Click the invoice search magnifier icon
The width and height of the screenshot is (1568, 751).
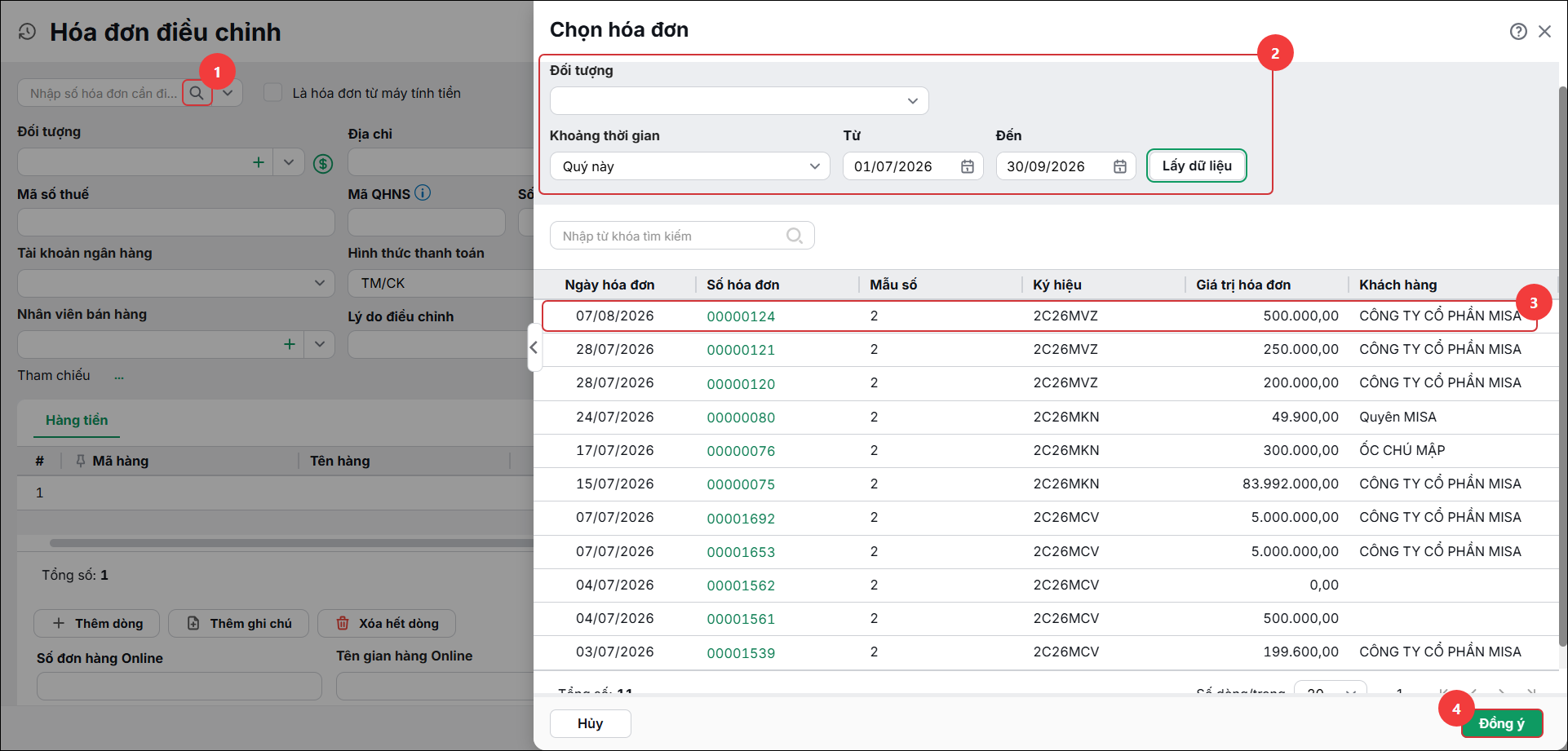click(x=197, y=93)
